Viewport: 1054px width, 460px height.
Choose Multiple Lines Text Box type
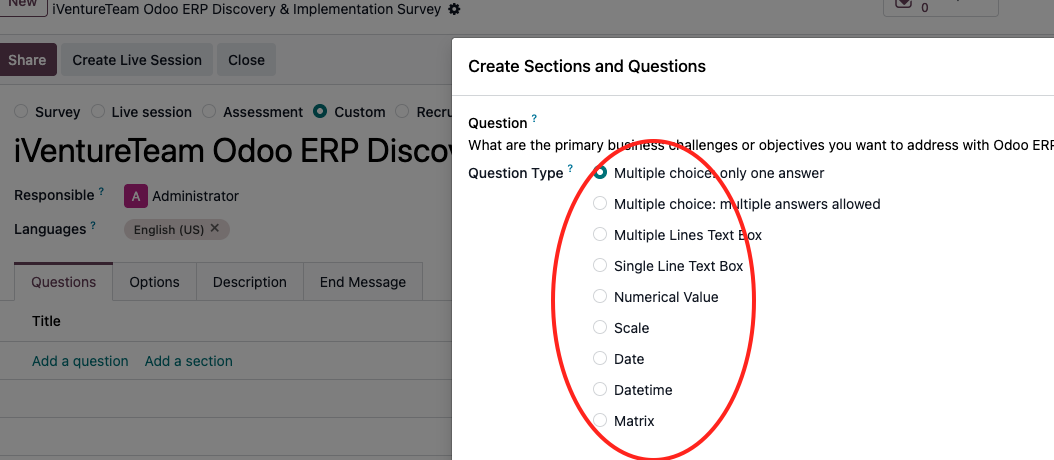[600, 235]
